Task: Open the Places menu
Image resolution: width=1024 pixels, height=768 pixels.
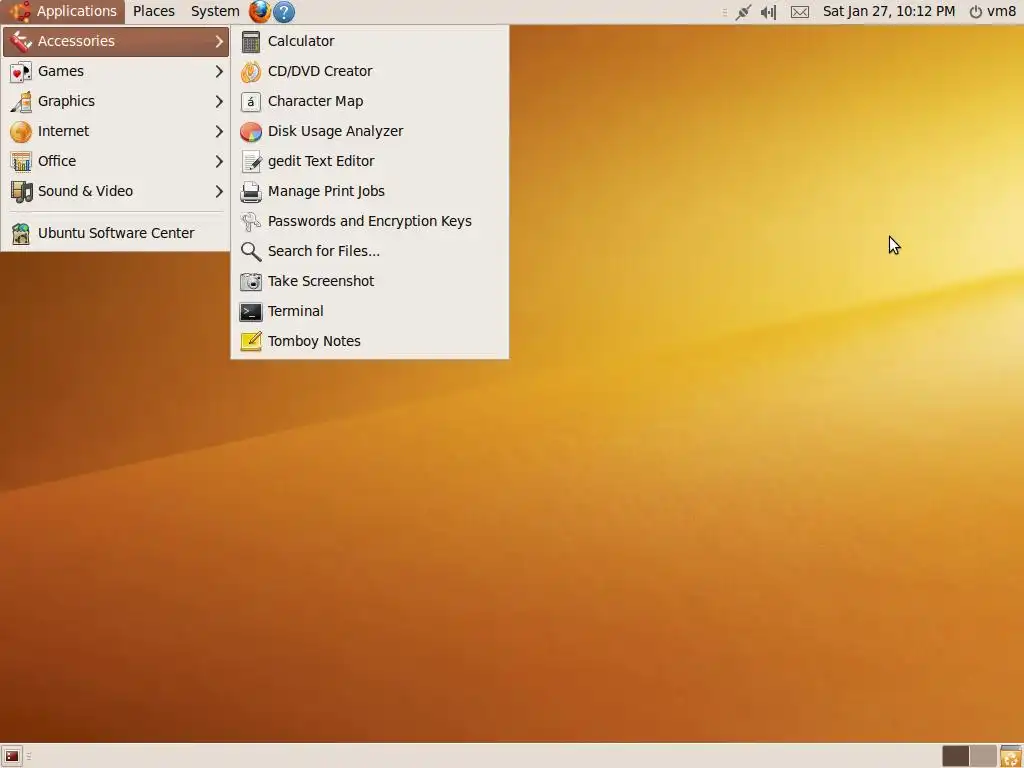Action: pyautogui.click(x=153, y=11)
